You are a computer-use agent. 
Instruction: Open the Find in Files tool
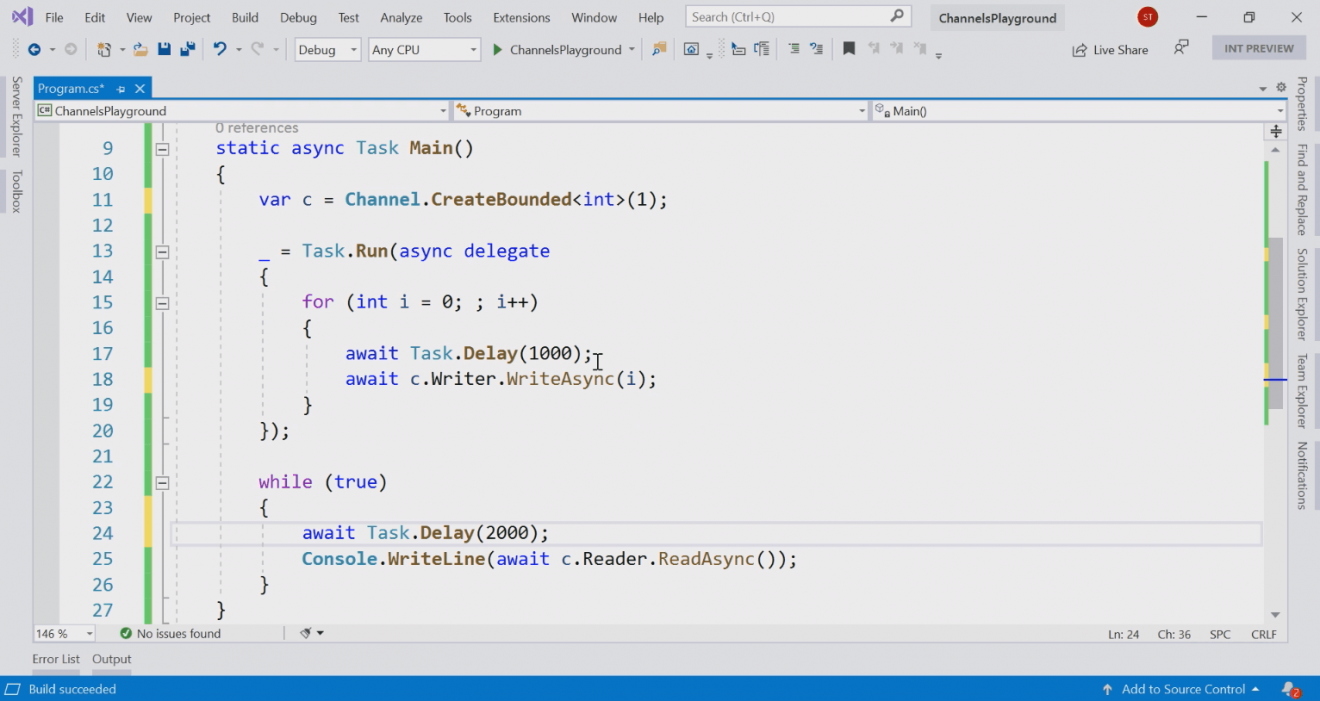[658, 48]
